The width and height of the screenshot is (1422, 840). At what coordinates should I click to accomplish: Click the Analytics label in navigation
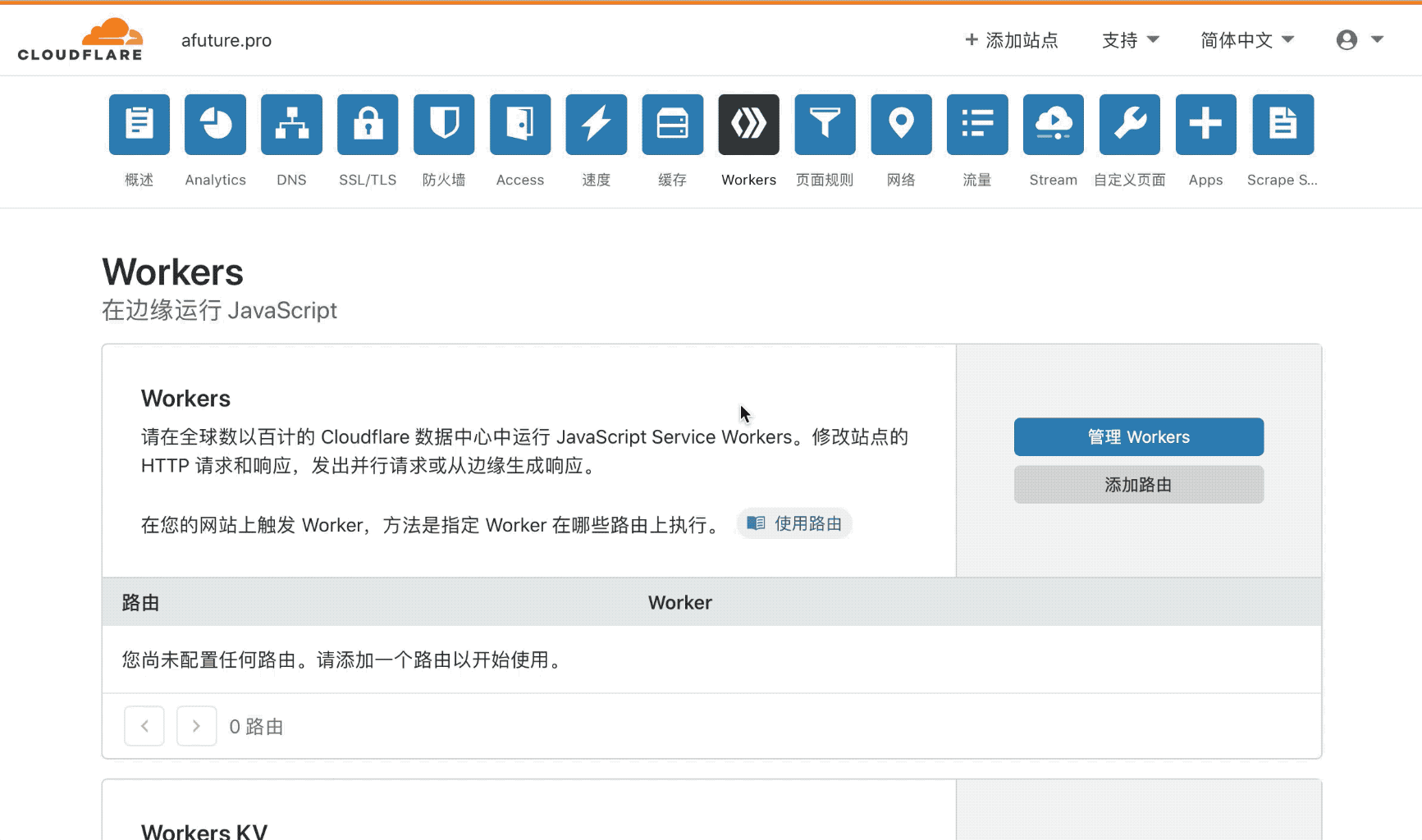coord(216,180)
